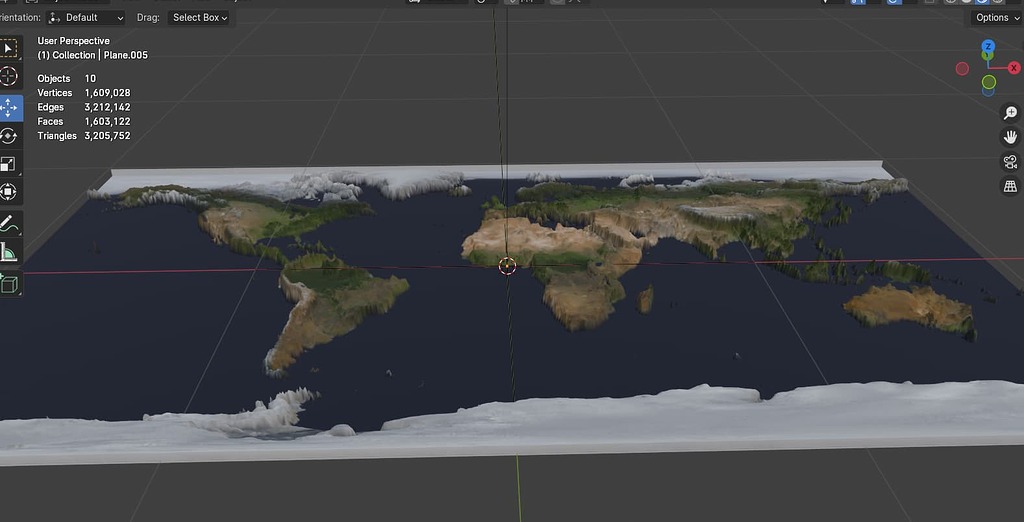Click 'User Perspective' viewport label
The width and height of the screenshot is (1024, 522).
[74, 41]
